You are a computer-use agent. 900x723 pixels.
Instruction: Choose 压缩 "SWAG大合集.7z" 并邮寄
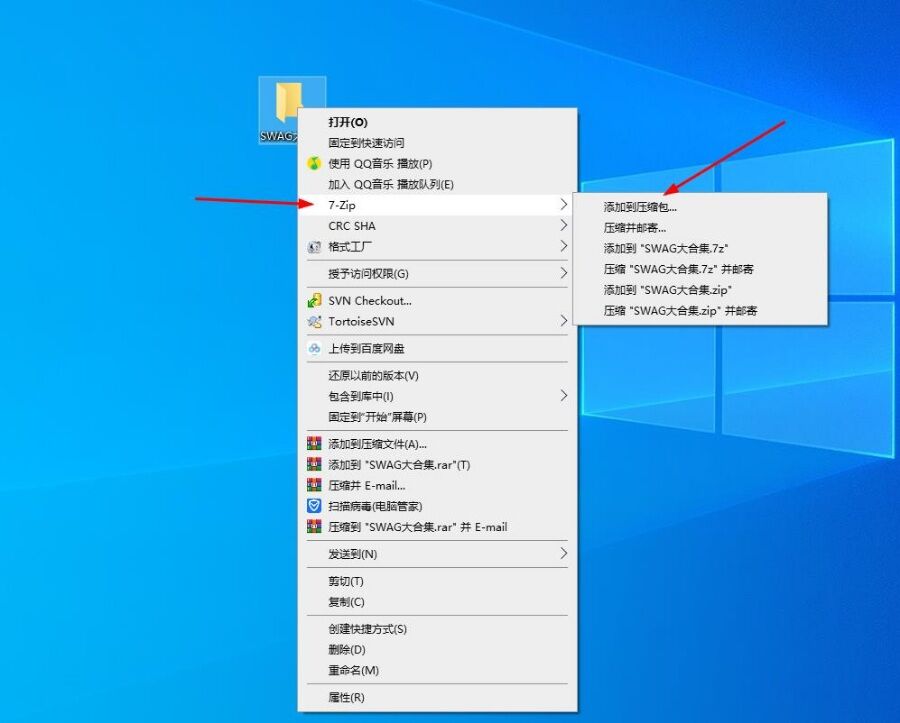700,269
